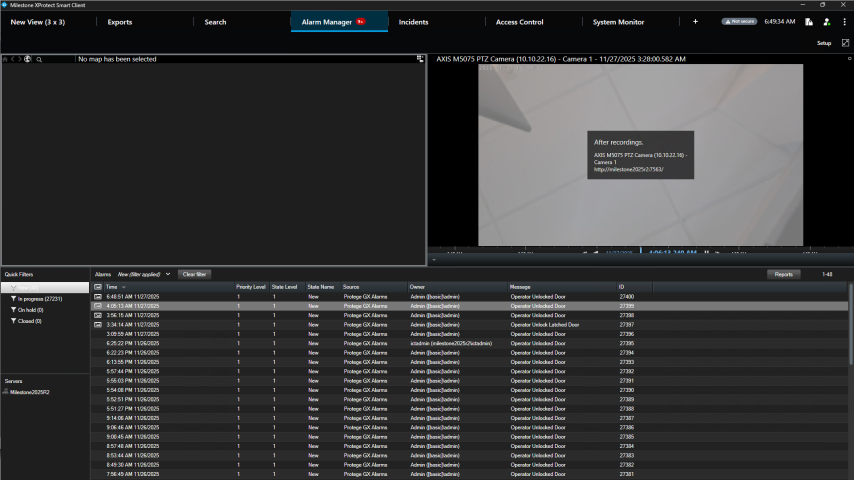Select the alarm with ID 27395

coord(626,343)
